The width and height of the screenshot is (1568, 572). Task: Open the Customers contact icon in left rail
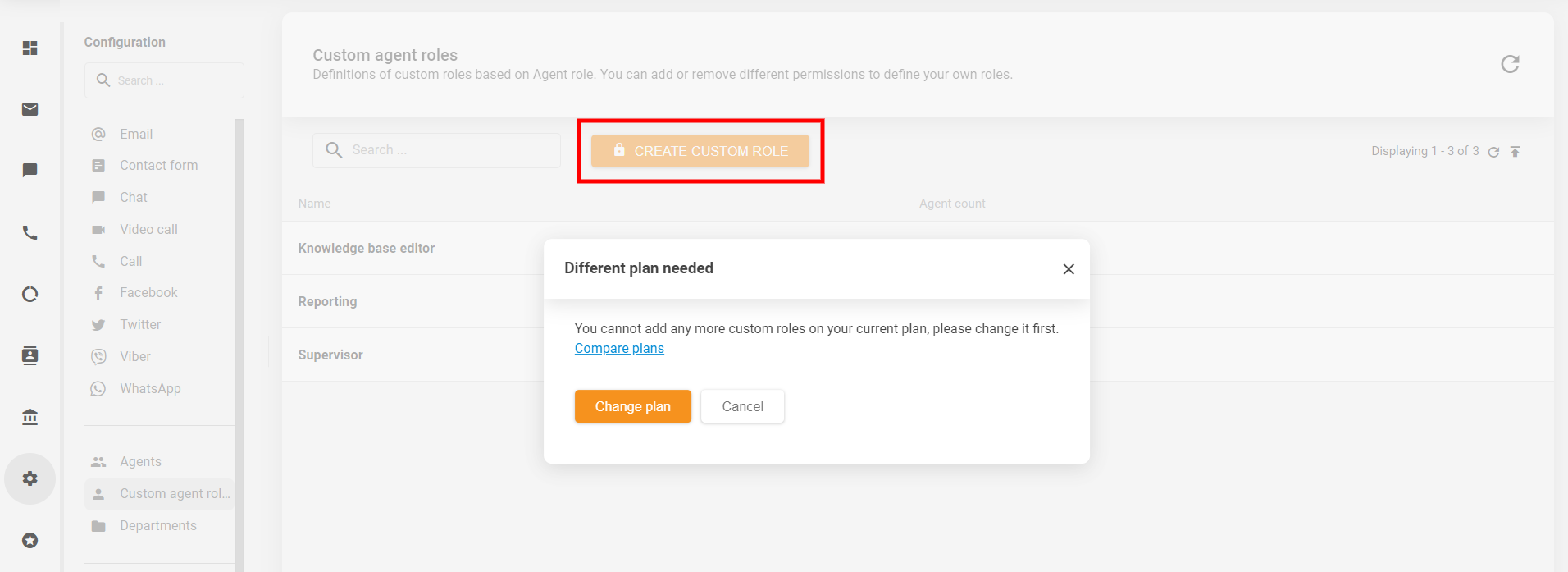coord(30,355)
